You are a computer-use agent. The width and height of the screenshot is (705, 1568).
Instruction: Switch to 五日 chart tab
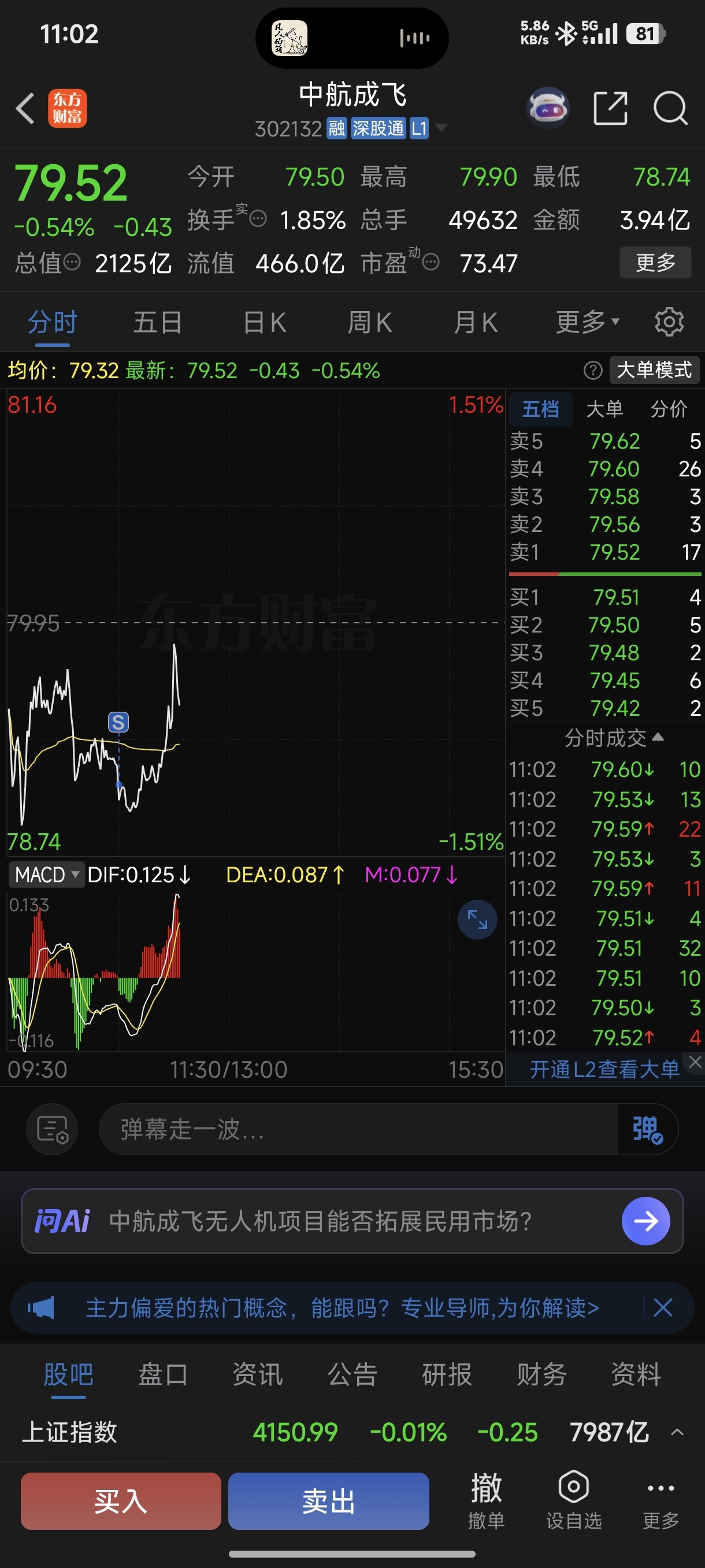click(158, 321)
